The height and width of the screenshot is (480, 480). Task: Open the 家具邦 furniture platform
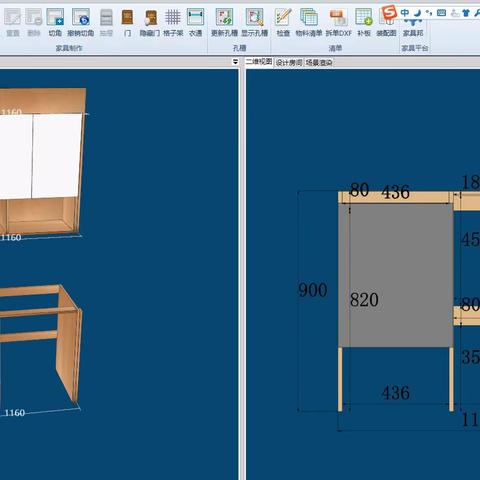(413, 27)
